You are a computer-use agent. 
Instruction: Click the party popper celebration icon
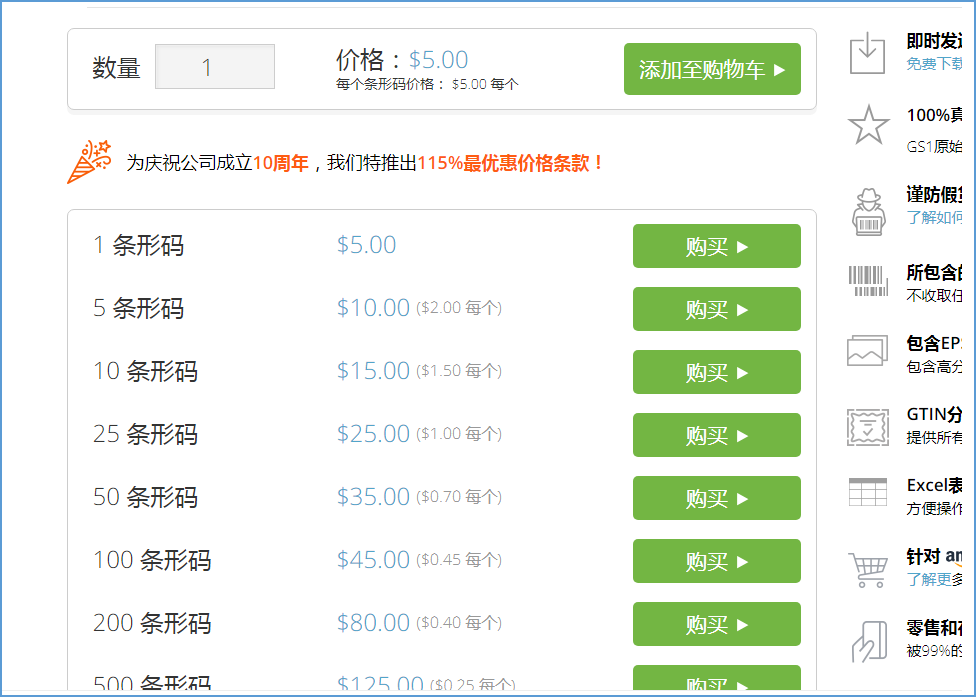click(89, 162)
